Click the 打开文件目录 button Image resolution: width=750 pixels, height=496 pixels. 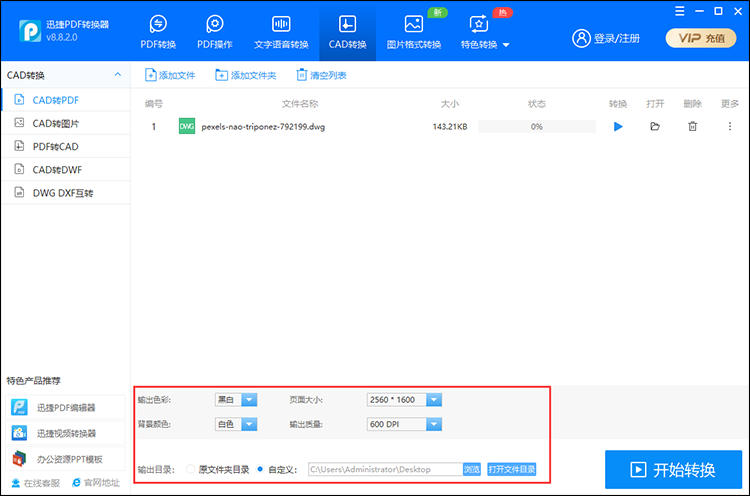pyautogui.click(x=511, y=469)
